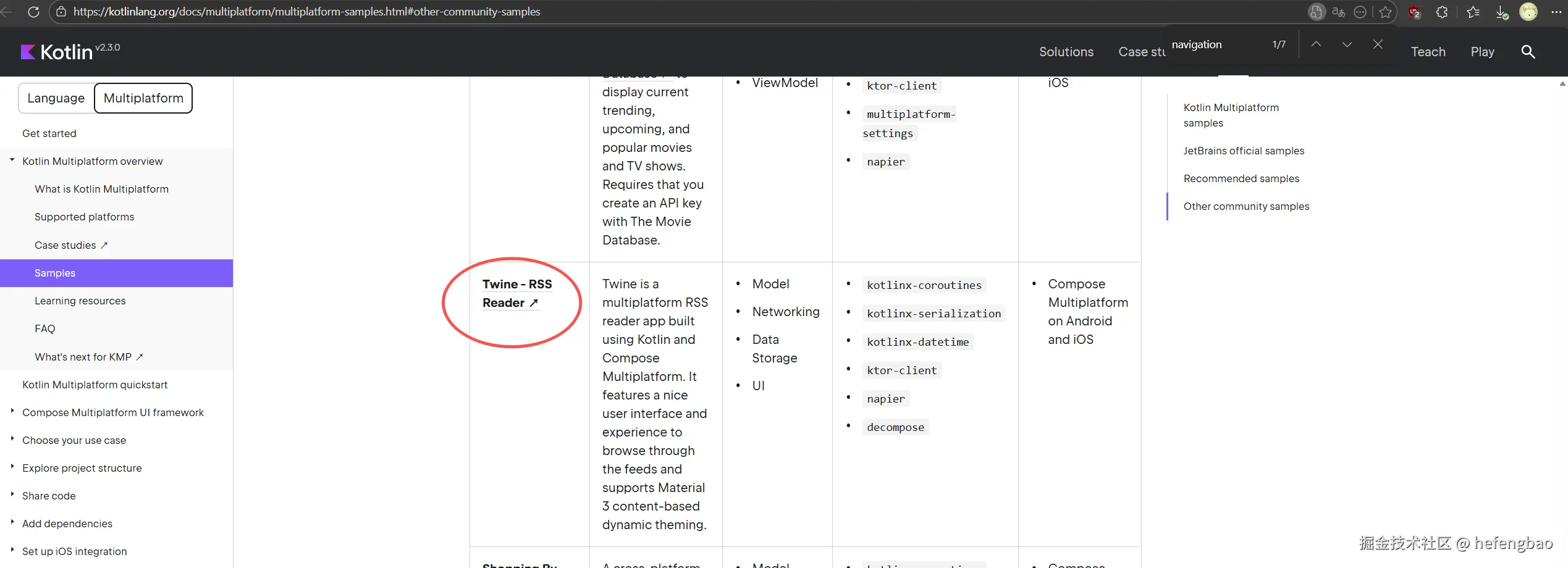Click the decompose library tag
Viewport: 1568px width, 568px height.
895,427
